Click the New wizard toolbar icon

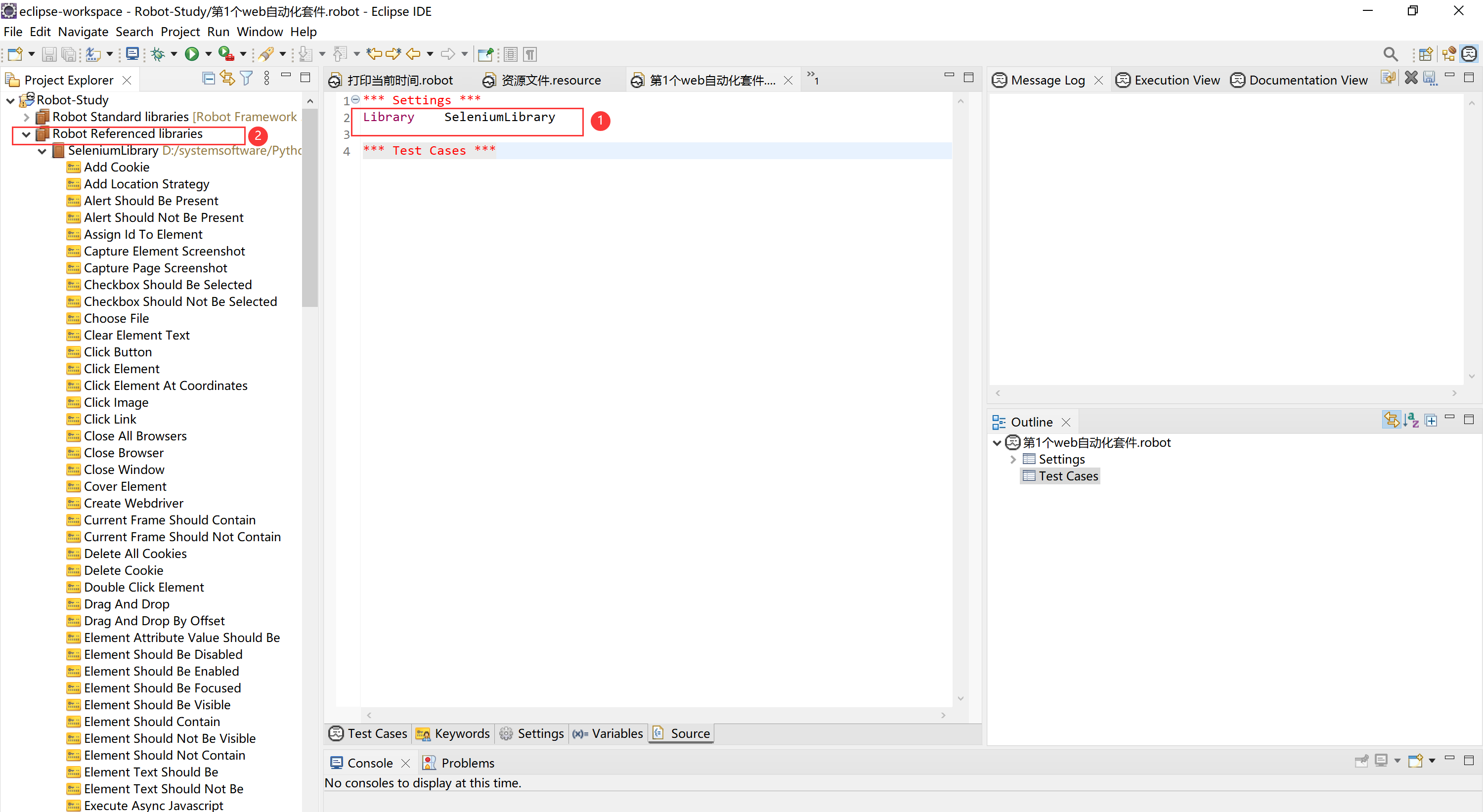(x=15, y=54)
